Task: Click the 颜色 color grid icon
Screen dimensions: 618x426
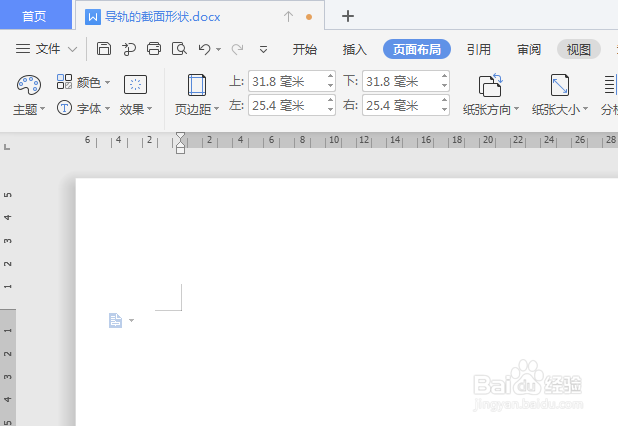Action: pyautogui.click(x=64, y=82)
